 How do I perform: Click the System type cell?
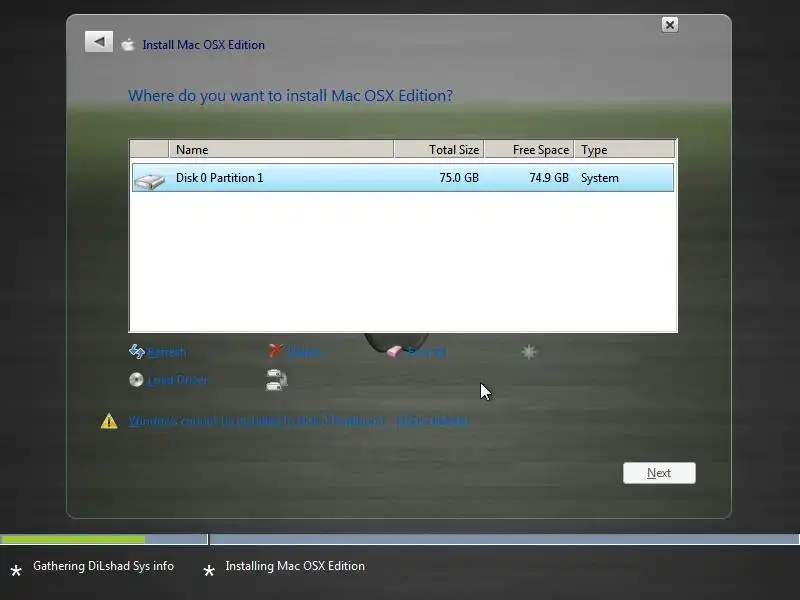599,178
